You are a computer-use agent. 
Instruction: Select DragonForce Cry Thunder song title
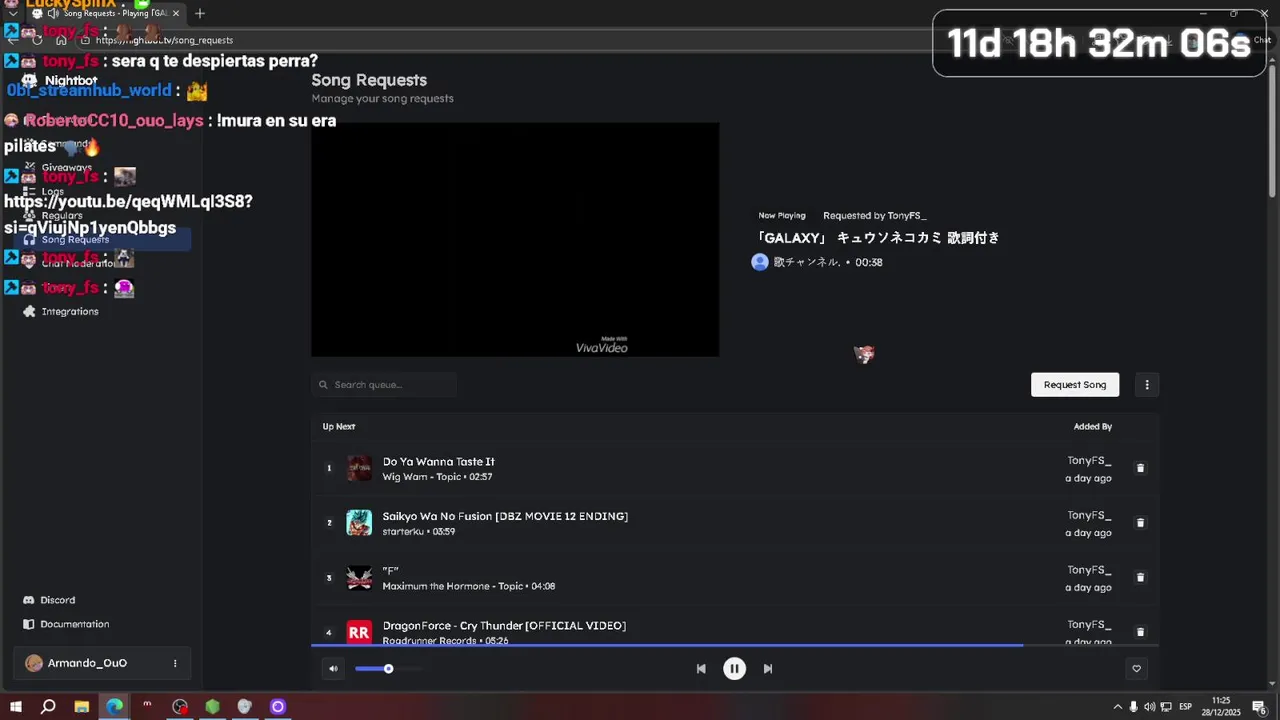point(504,625)
